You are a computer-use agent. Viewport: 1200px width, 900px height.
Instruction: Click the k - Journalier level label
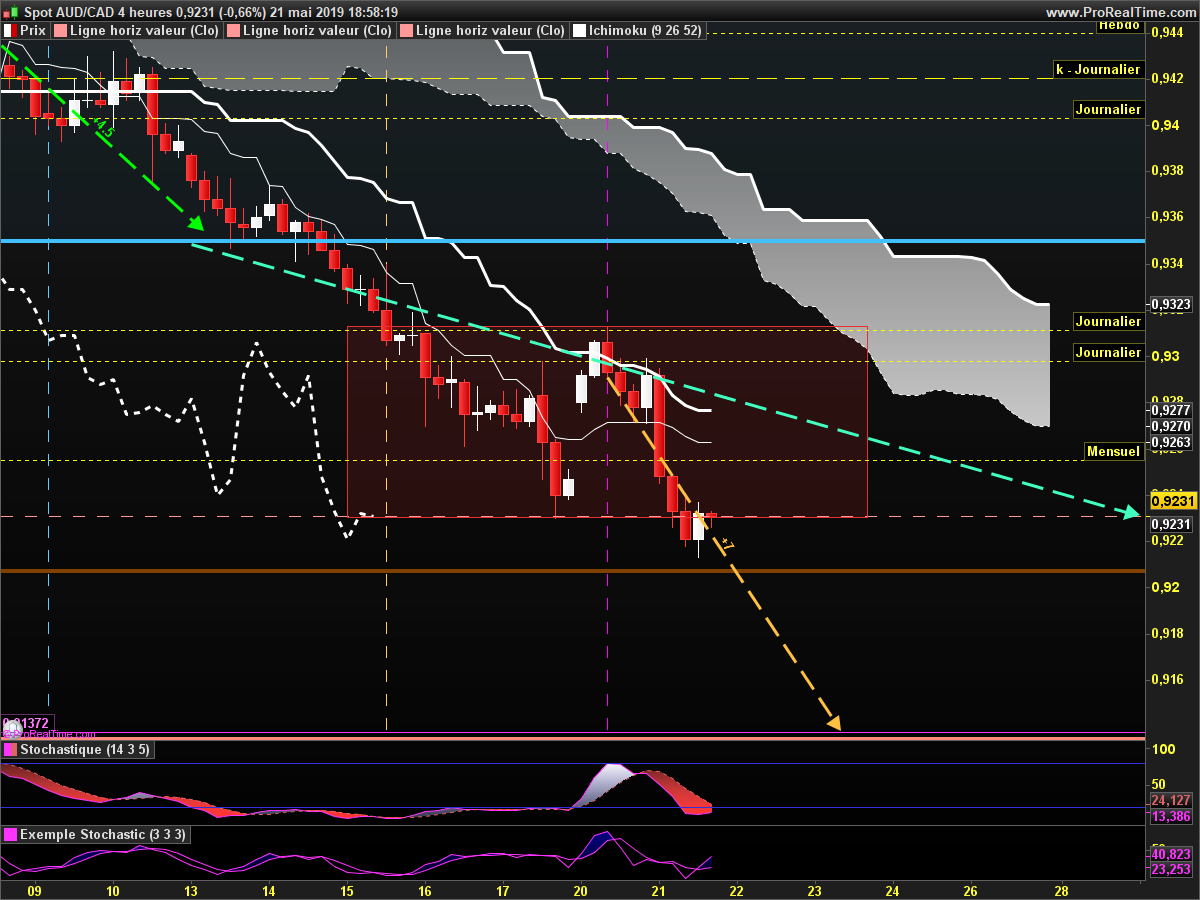[1098, 69]
